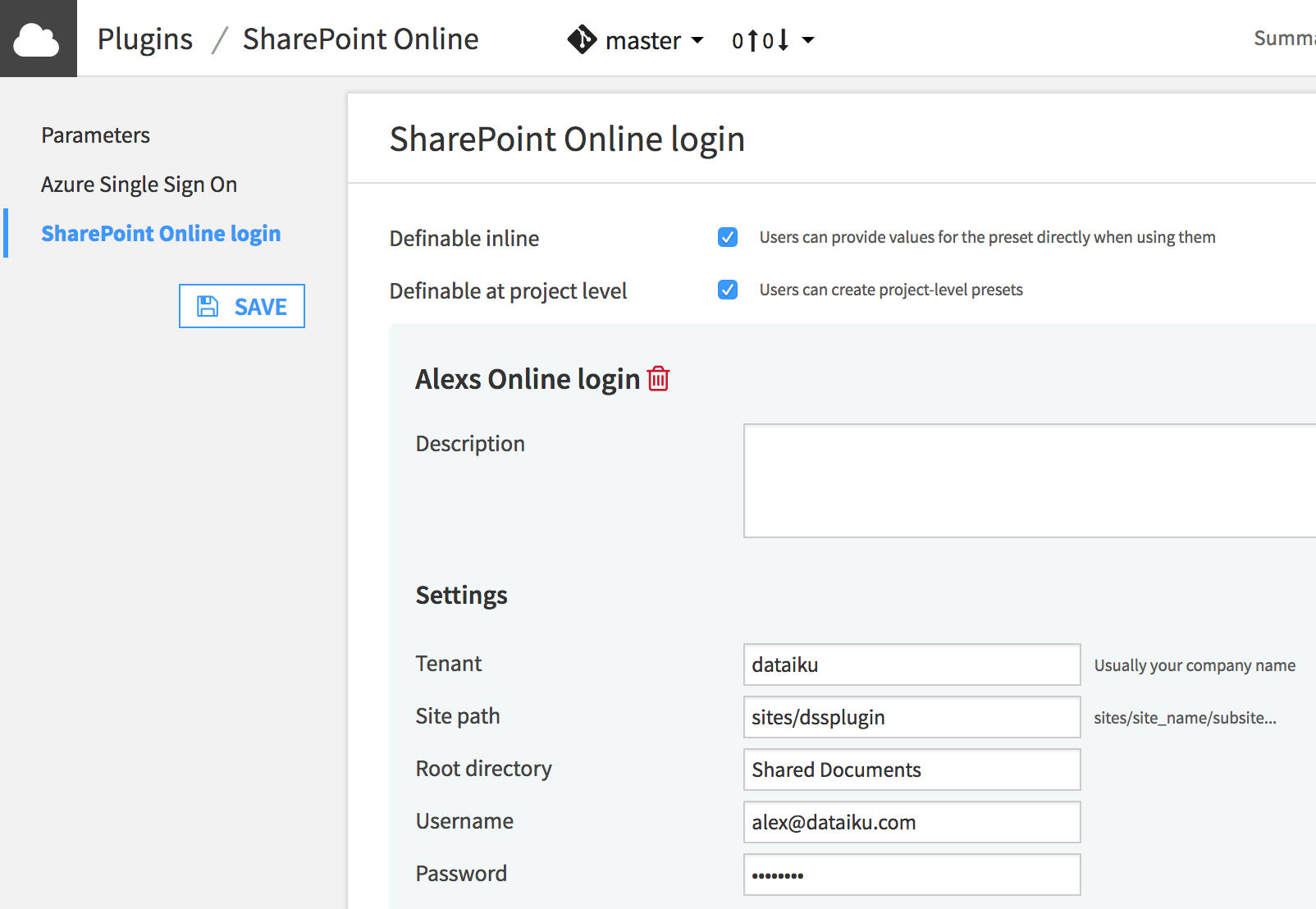Click the SharePoint Online breadcrumb
This screenshot has height=909, width=1316.
pos(360,39)
